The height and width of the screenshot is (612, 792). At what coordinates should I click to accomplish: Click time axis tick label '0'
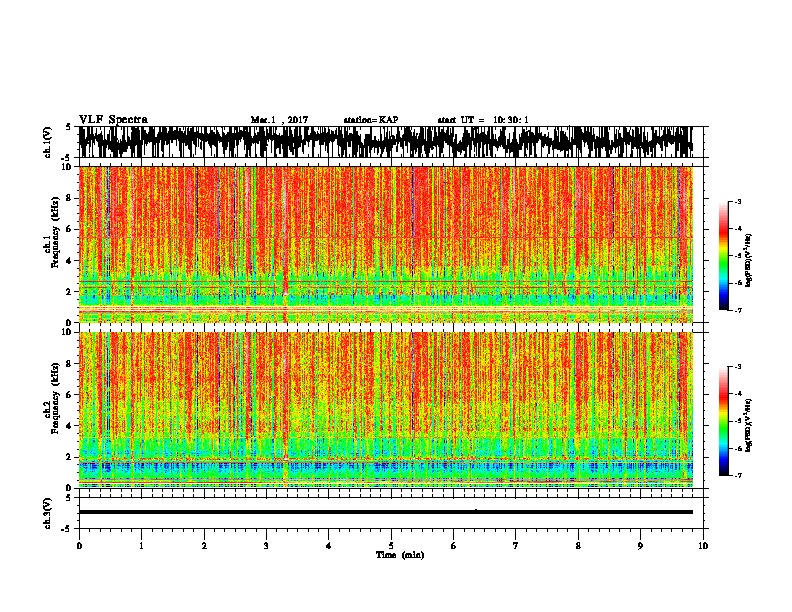point(79,546)
